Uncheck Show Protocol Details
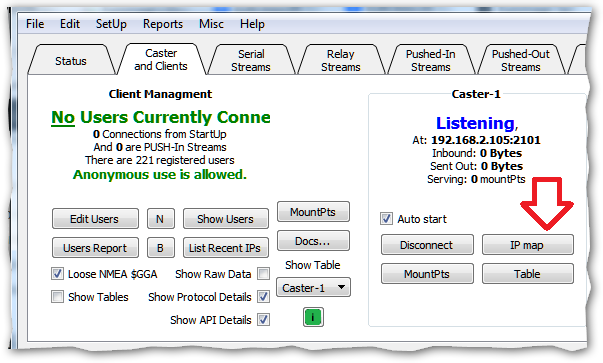603x363 pixels. (x=264, y=297)
